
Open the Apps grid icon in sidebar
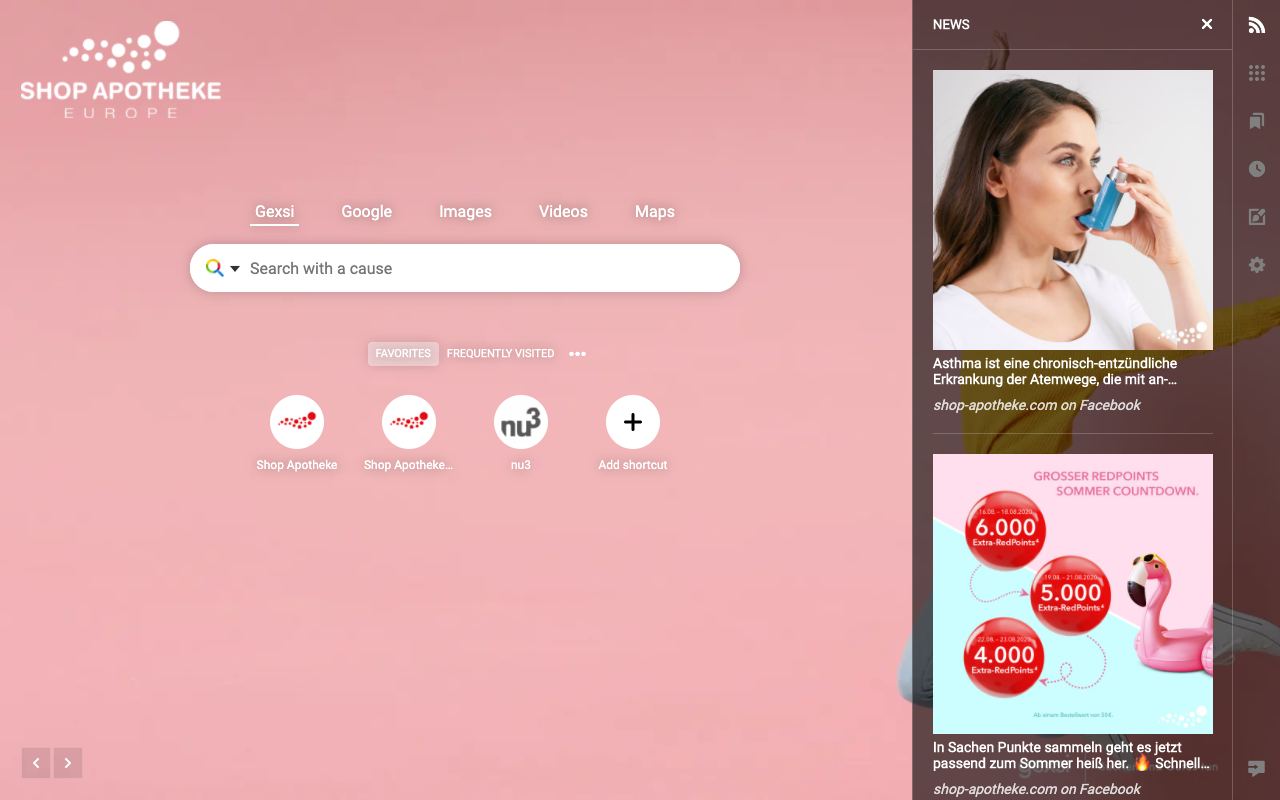point(1257,73)
